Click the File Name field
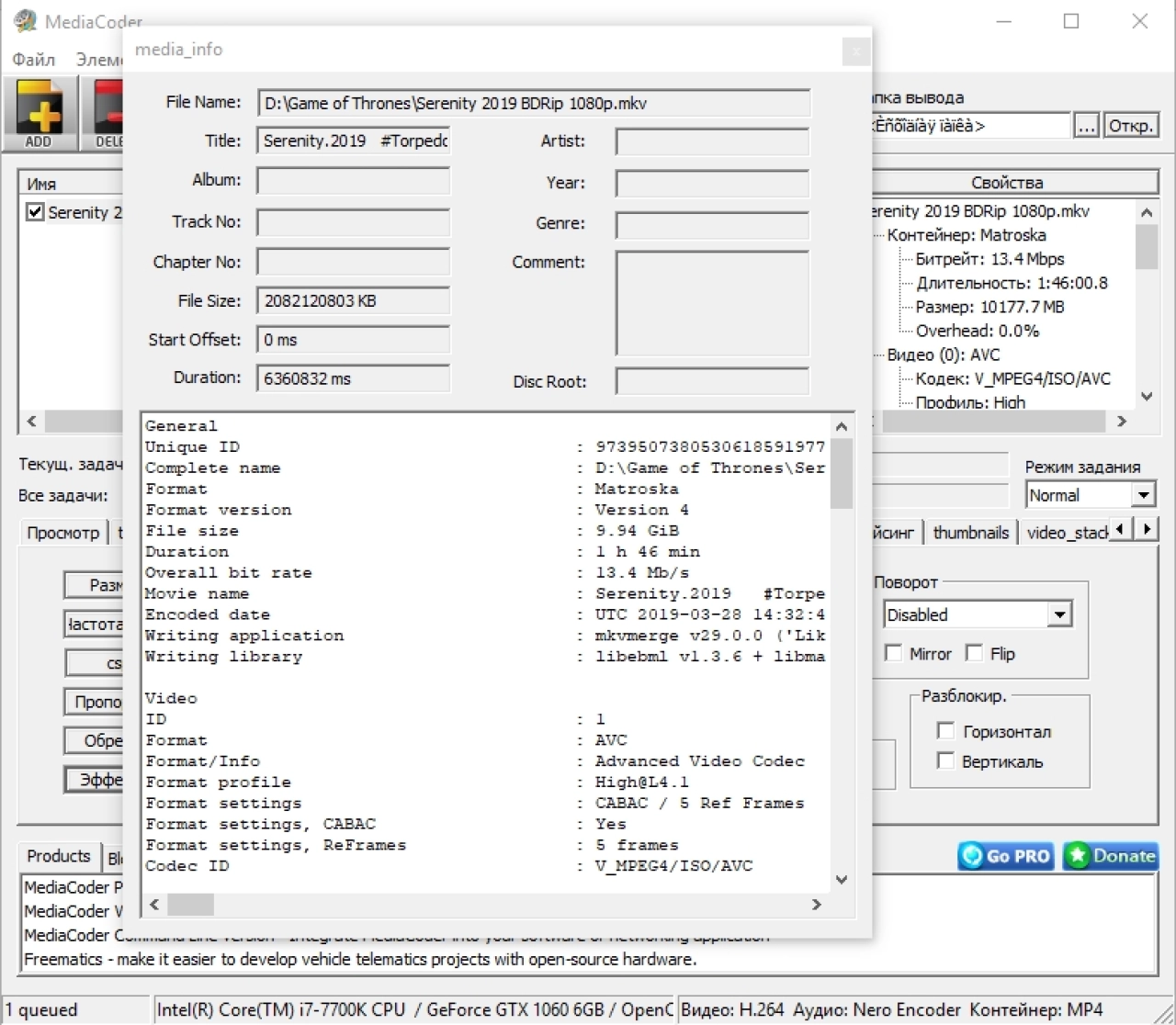 click(534, 103)
